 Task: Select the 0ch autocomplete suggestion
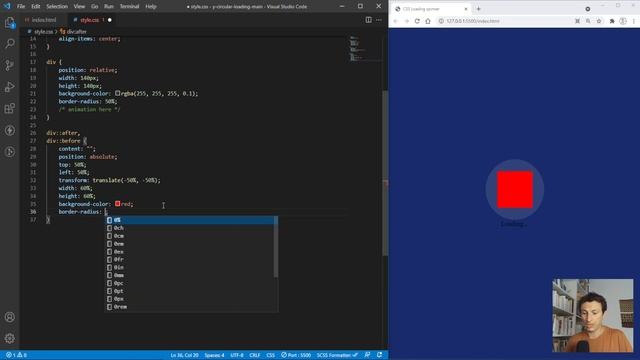pyautogui.click(x=190, y=228)
